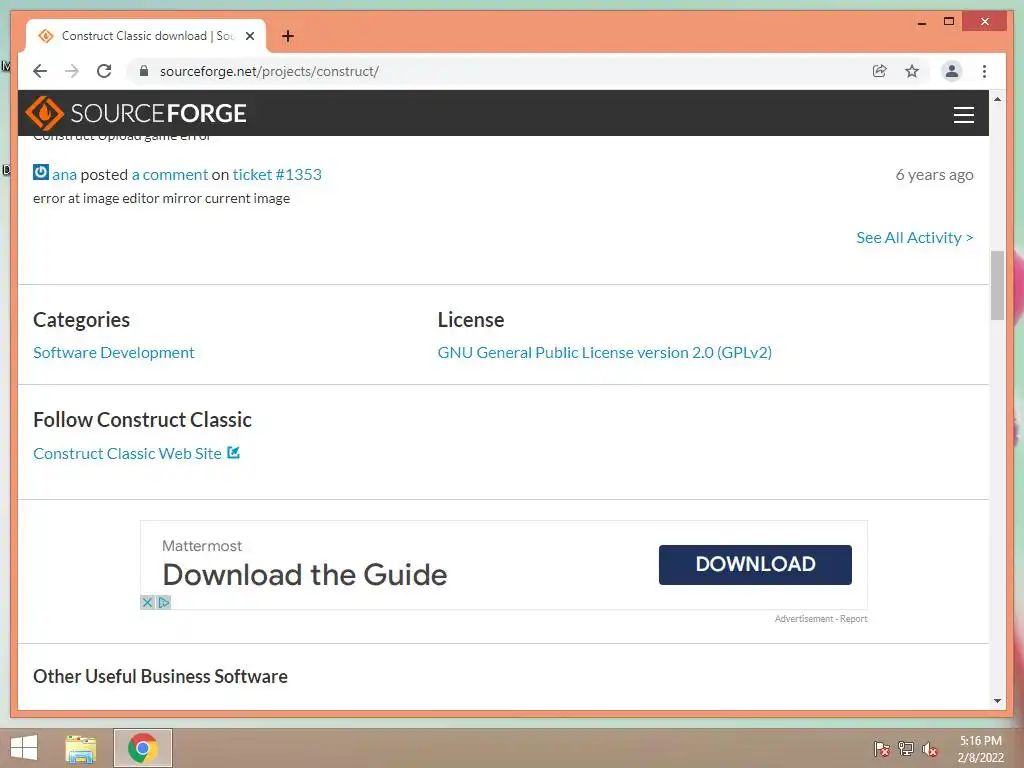Click the DOWNLOAD button in Mattermost ad
The height and width of the screenshot is (768, 1024).
(755, 564)
